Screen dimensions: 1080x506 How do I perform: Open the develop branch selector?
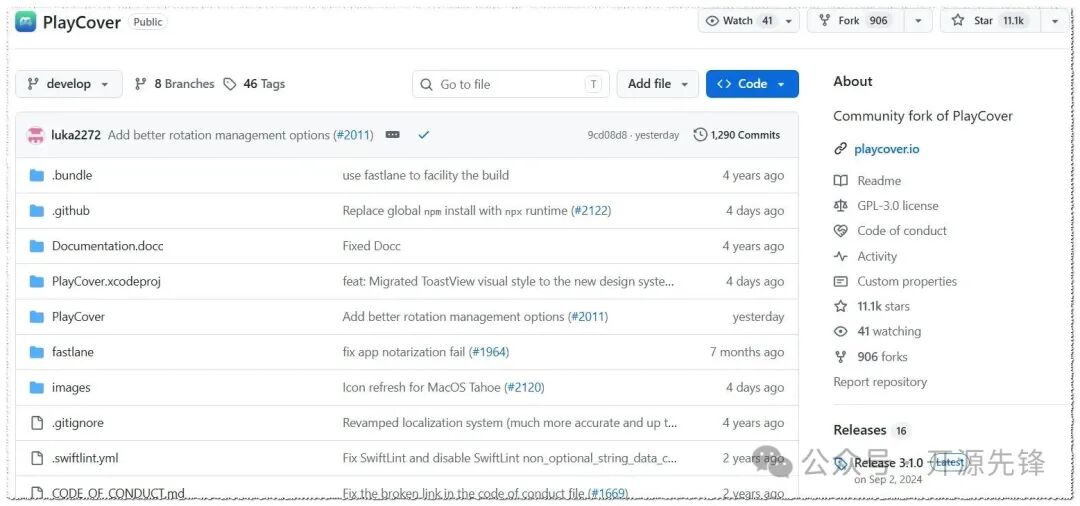pos(69,84)
